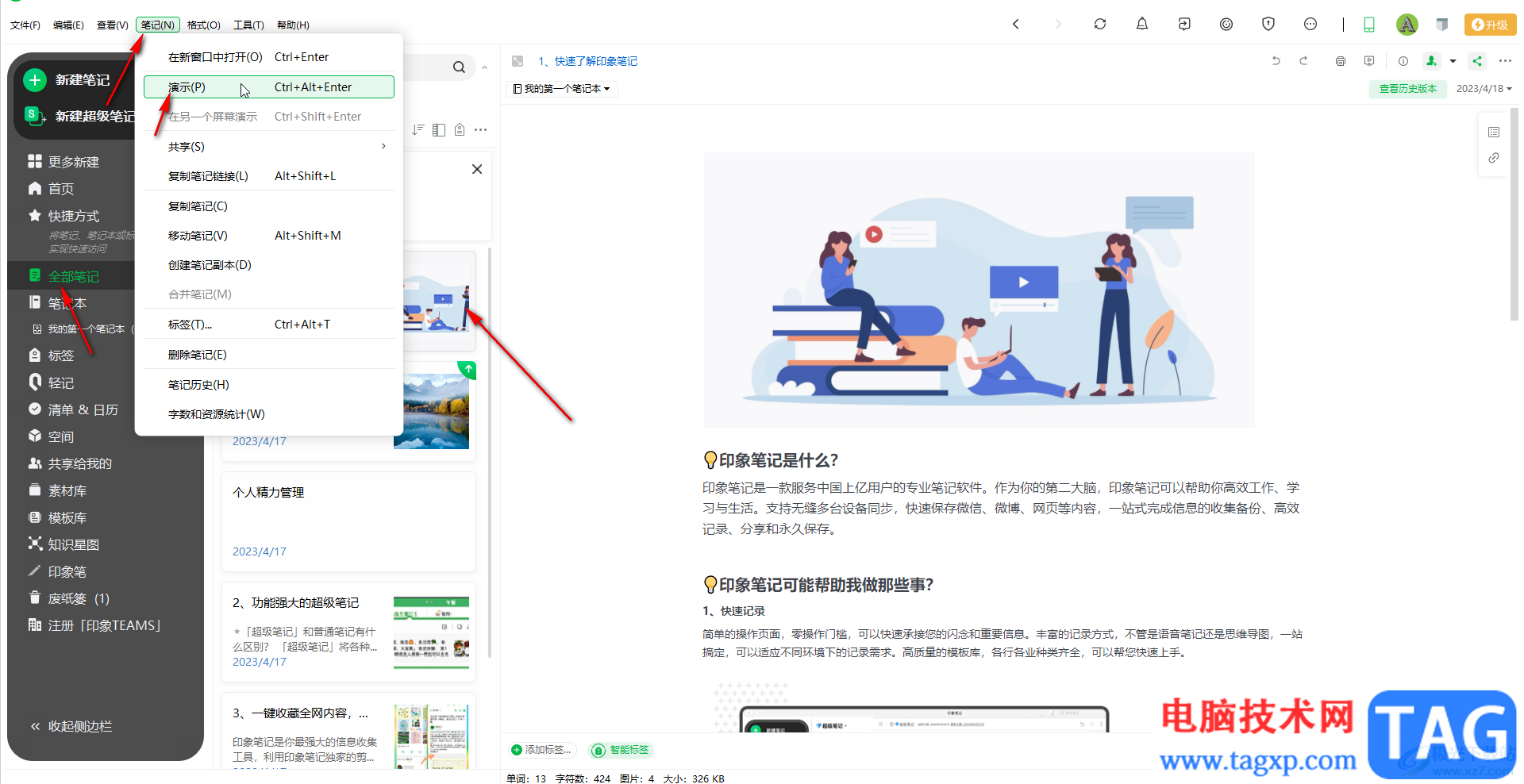Open the 文件(F) menu
The height and width of the screenshot is (784, 1524).
pos(25,25)
